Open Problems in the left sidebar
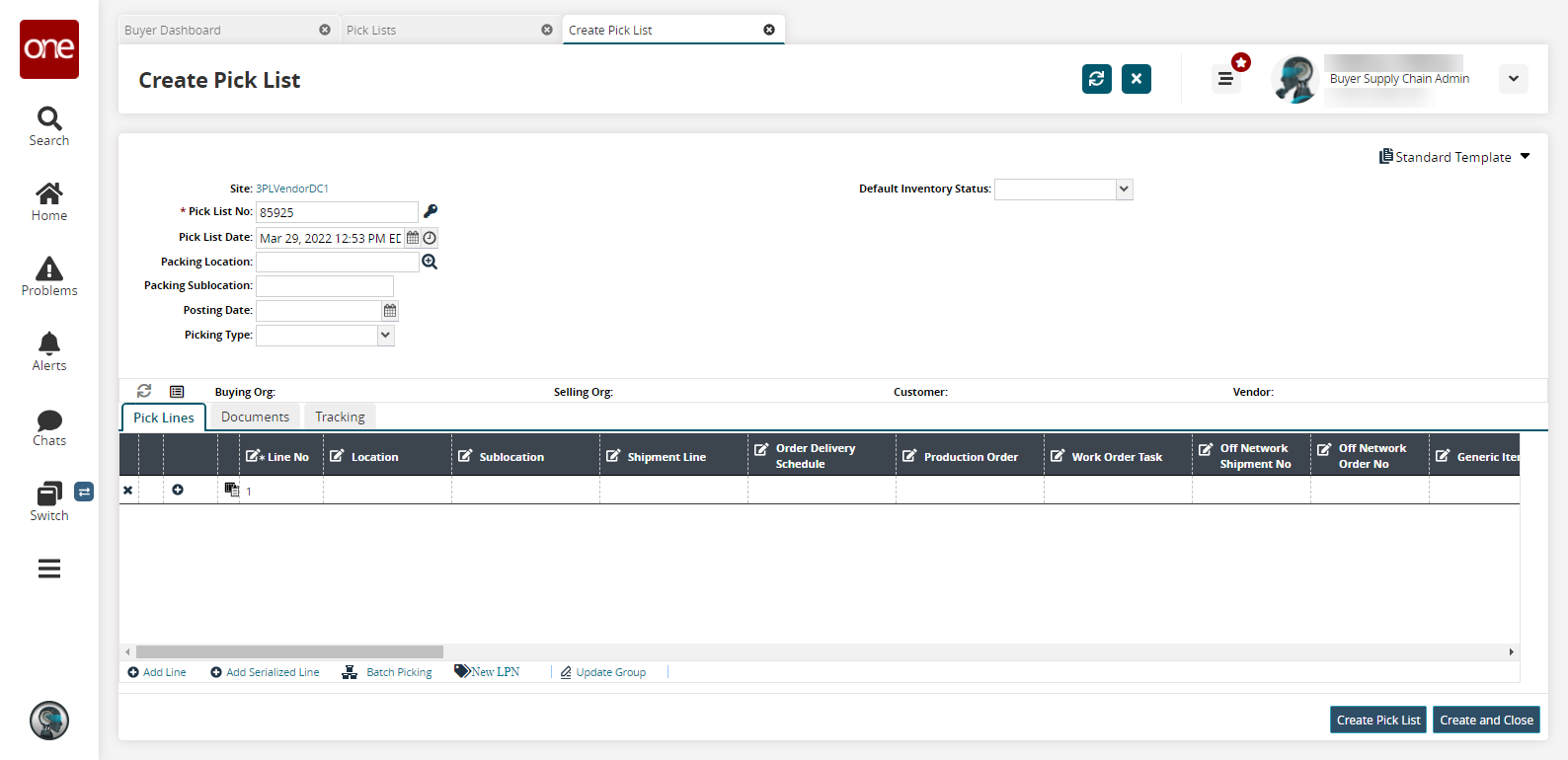The height and width of the screenshot is (760, 1568). tap(49, 277)
